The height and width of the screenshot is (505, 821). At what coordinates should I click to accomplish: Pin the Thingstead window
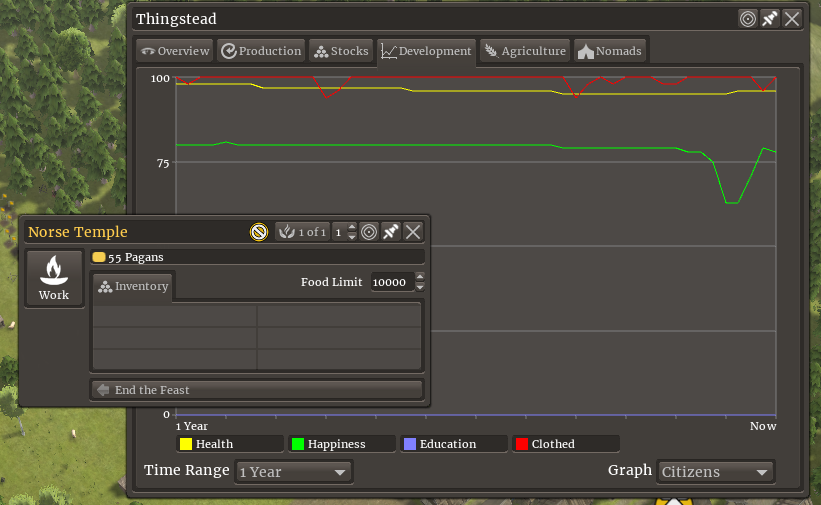[x=770, y=19]
